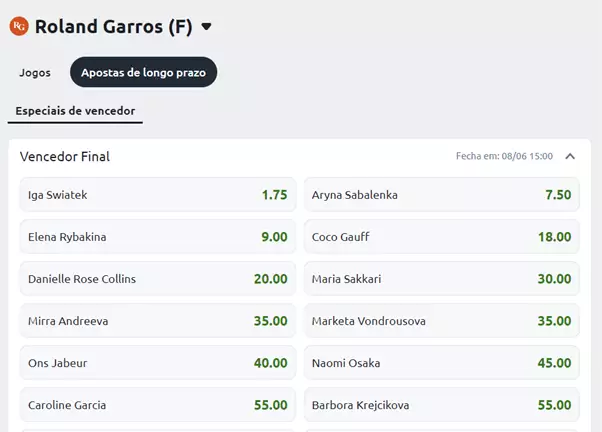Open the Roland Garros (F) tournament dropdown arrow
Image resolution: width=602 pixels, height=432 pixels.
(x=207, y=26)
